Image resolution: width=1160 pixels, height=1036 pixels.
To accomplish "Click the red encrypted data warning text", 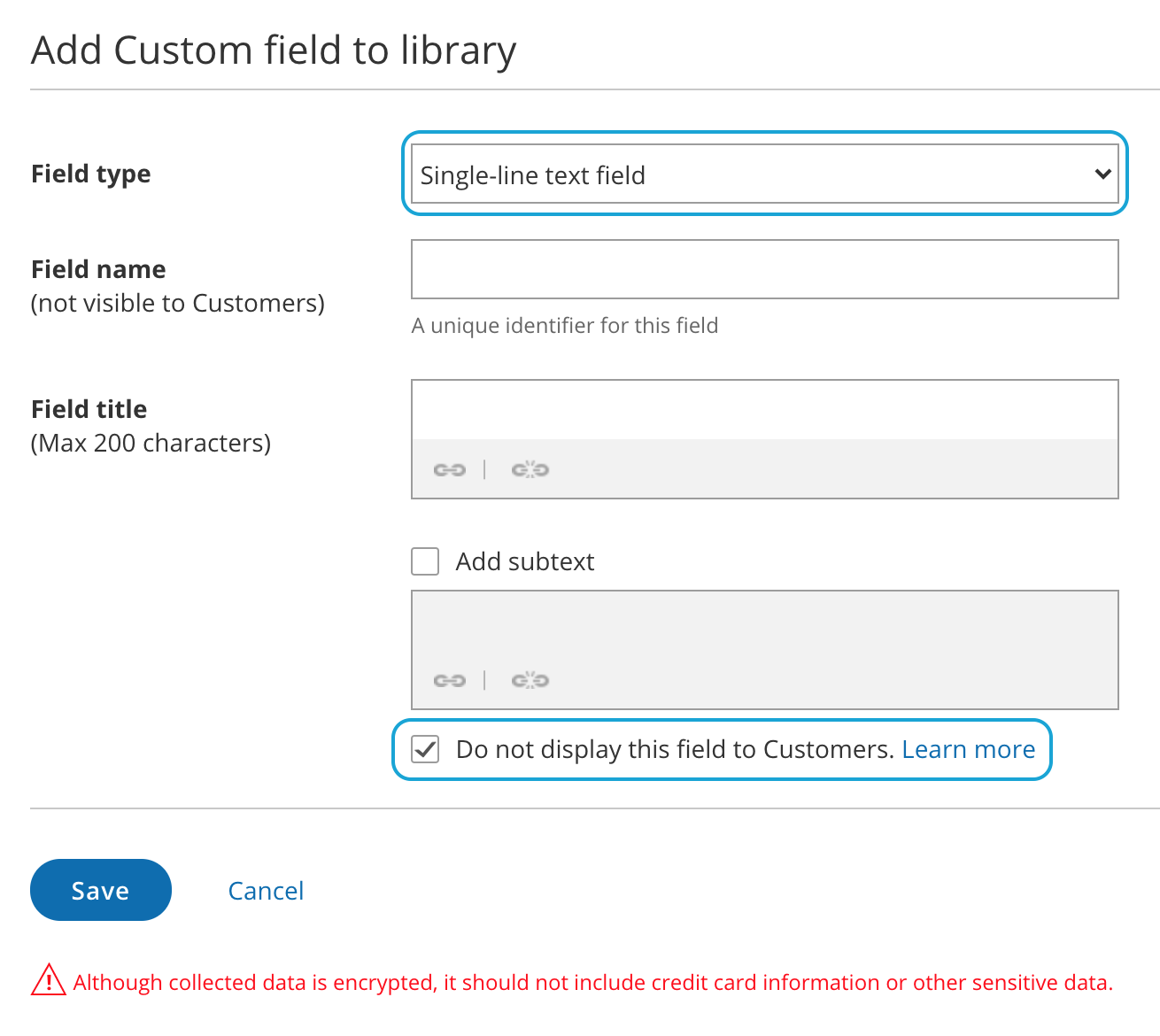I will 592,982.
